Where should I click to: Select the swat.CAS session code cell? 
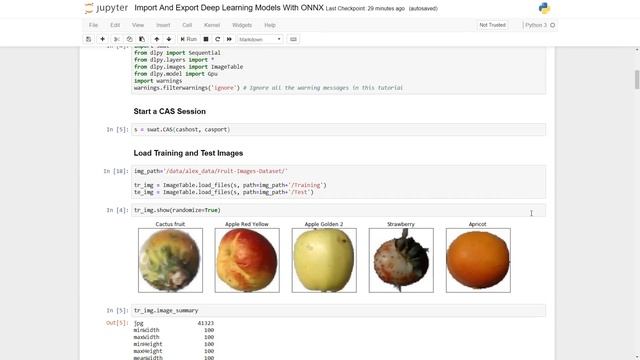pyautogui.click(x=338, y=129)
